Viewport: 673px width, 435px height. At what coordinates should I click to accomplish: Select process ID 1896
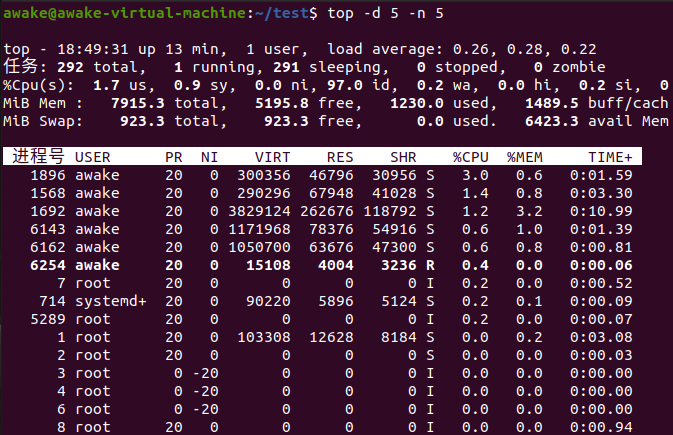point(48,175)
